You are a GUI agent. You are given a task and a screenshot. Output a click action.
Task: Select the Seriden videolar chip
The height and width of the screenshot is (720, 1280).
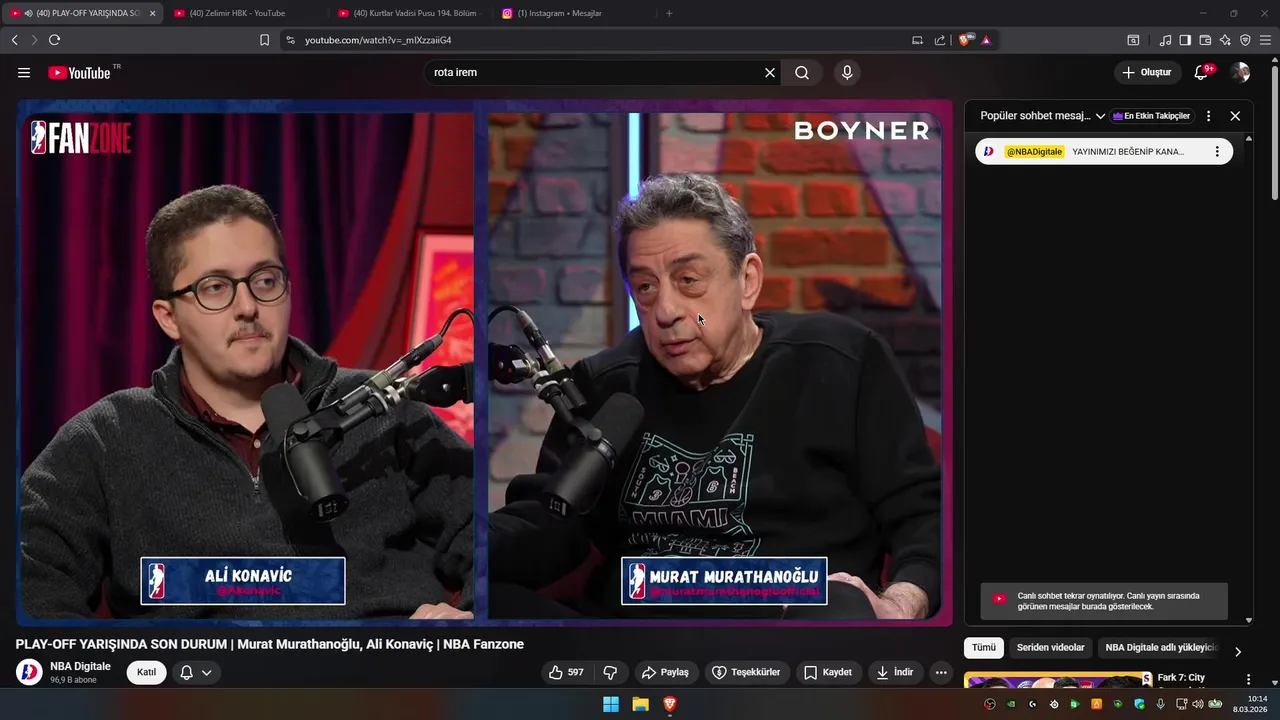point(1050,648)
